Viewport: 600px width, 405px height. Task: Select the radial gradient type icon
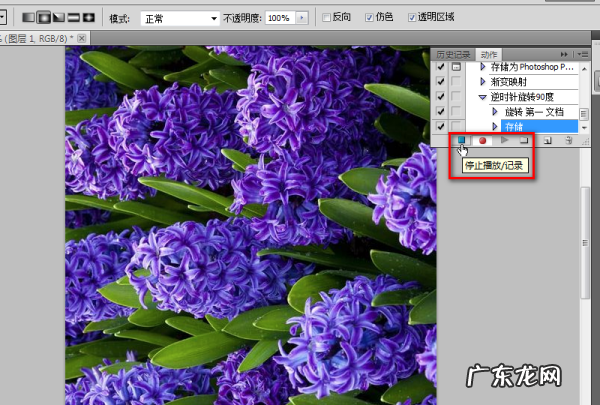(x=44, y=18)
